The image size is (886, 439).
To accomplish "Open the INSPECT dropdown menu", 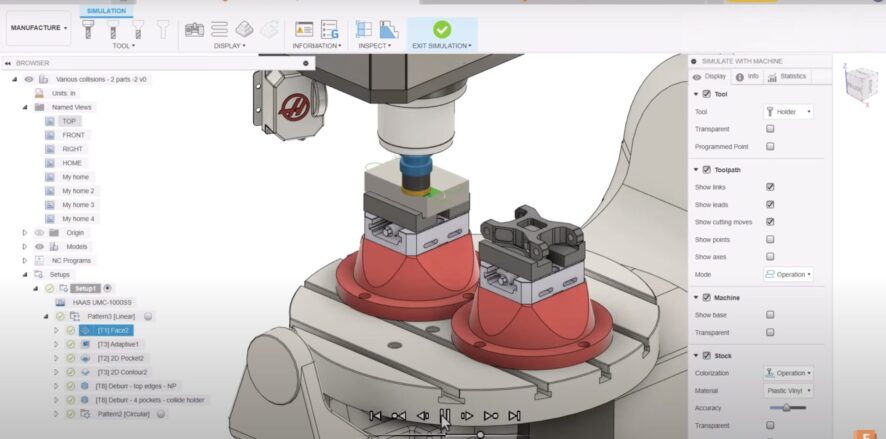I will [x=374, y=46].
